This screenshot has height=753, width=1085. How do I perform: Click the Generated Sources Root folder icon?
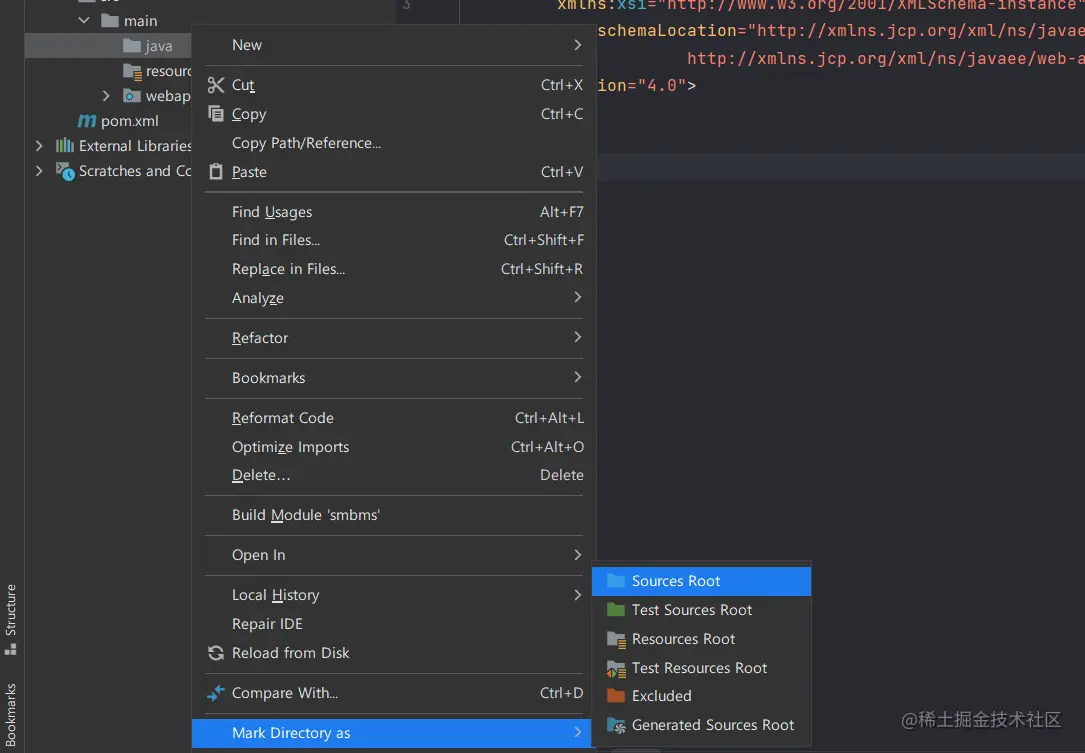616,725
